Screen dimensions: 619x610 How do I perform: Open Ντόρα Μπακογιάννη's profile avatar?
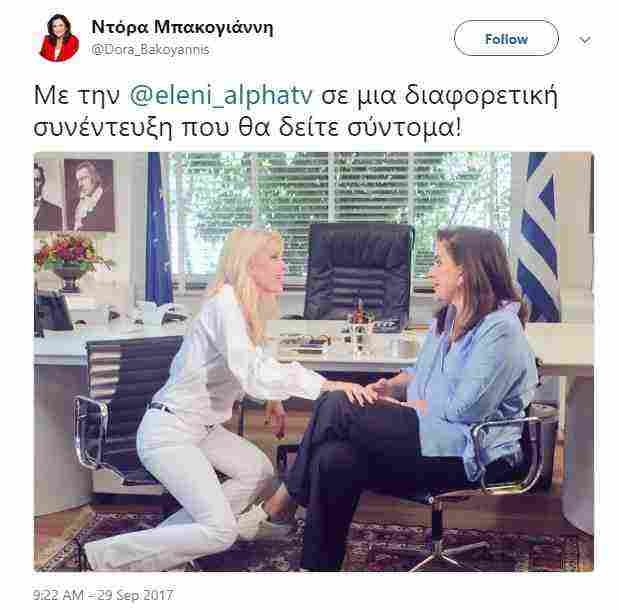click(x=59, y=38)
